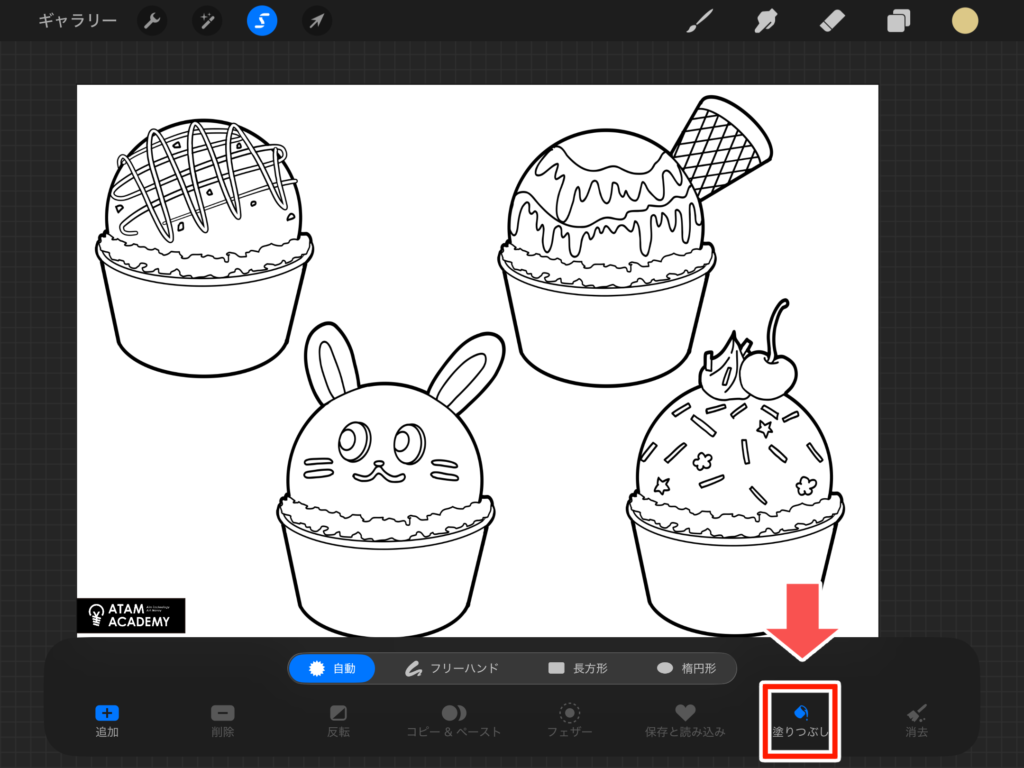Switch selection mode to 自動 (Automatic)
Viewport: 1024px width, 768px height.
click(332, 668)
